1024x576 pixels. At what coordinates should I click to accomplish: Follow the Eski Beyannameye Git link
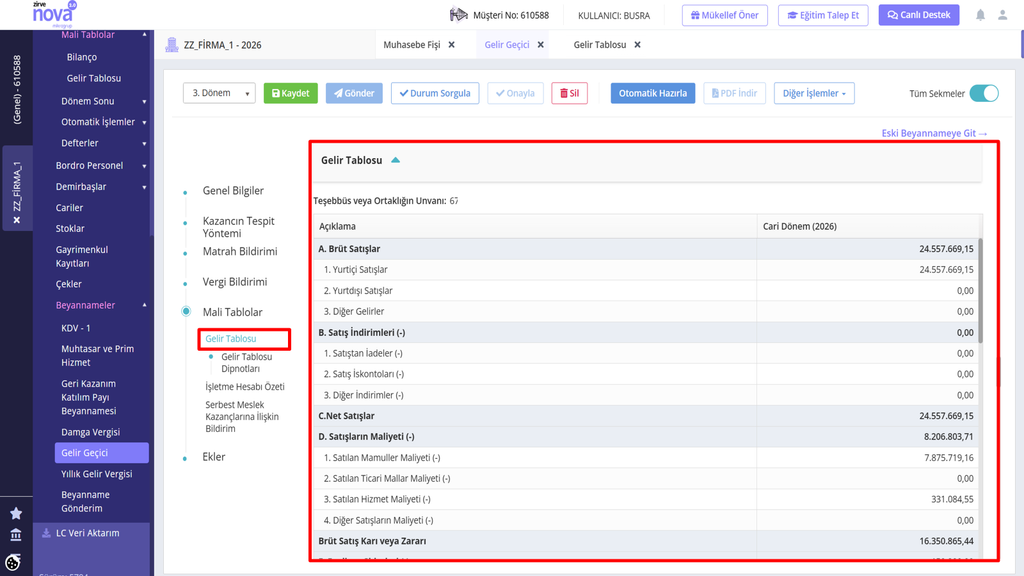point(934,133)
